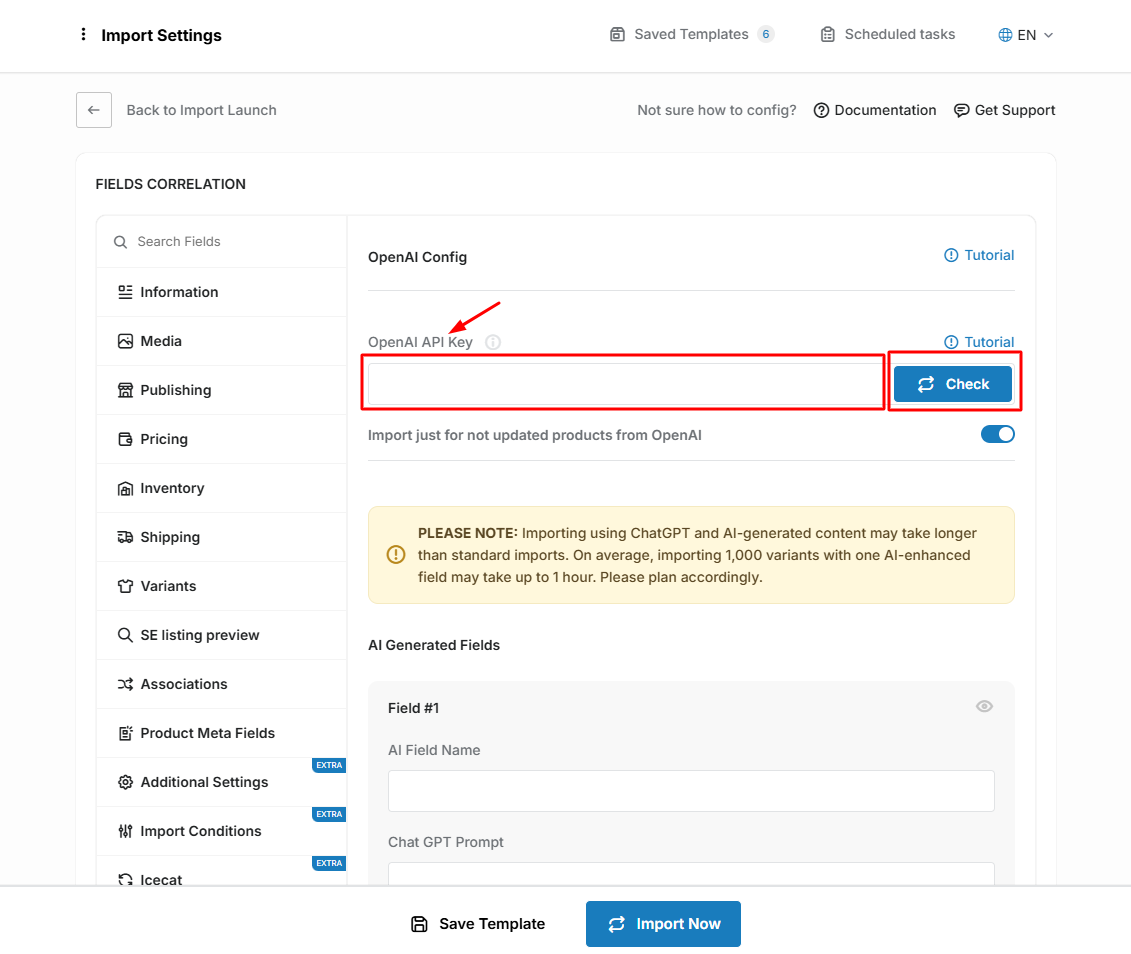This screenshot has width=1131, height=954.
Task: Click the Information section icon
Action: click(x=126, y=292)
